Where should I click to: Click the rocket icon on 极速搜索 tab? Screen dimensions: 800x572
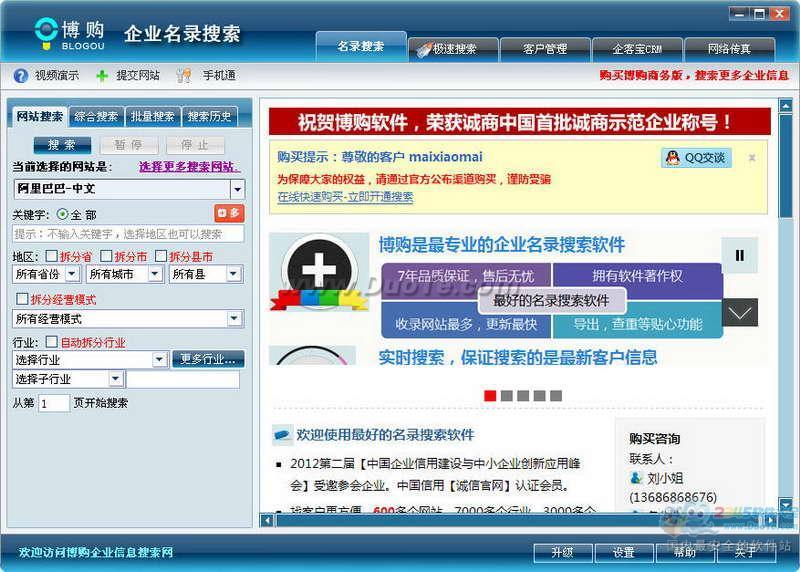pos(423,49)
